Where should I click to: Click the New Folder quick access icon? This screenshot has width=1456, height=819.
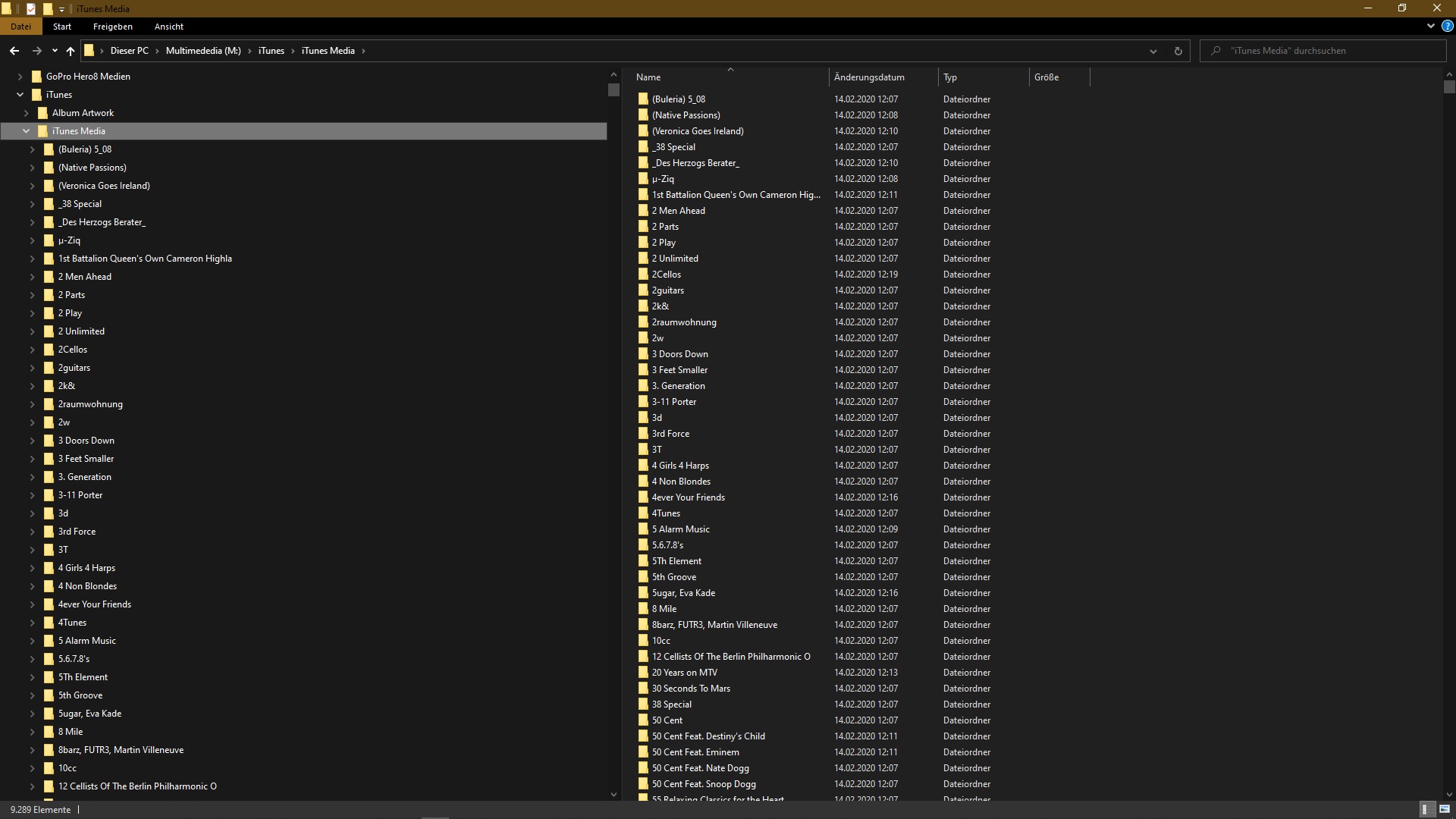pos(48,8)
